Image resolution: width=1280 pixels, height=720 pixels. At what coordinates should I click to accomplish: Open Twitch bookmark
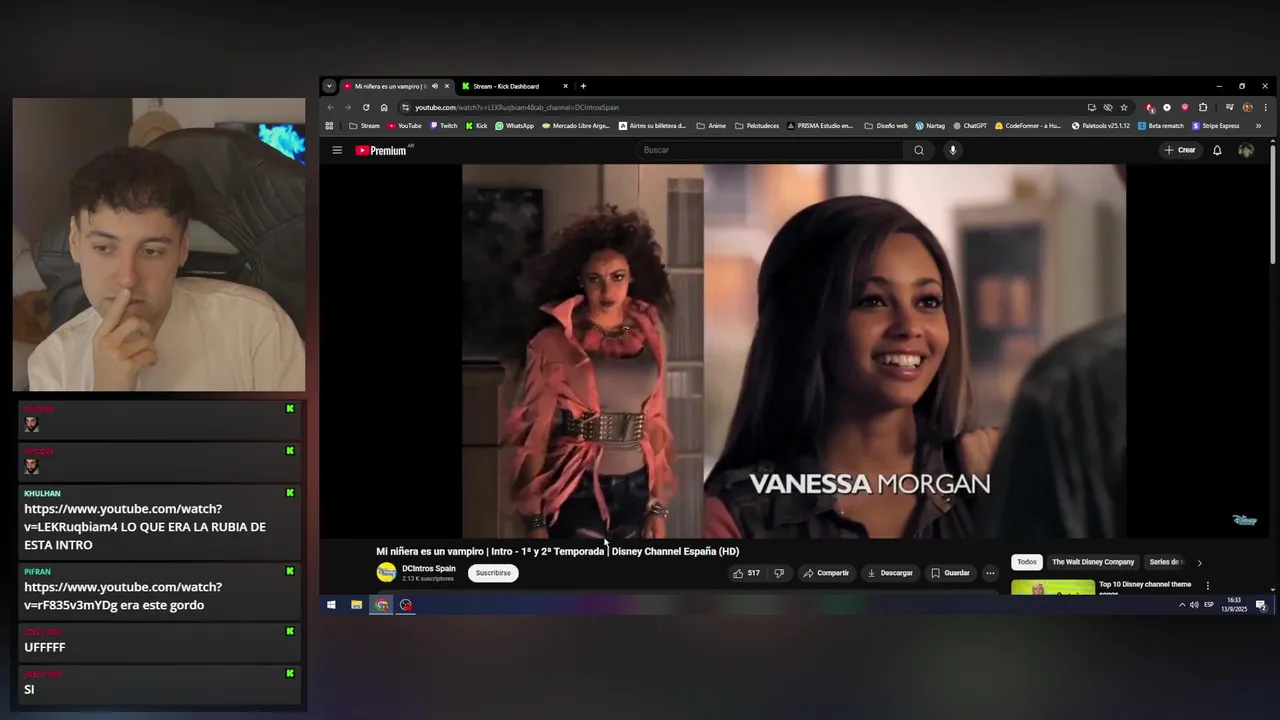442,126
